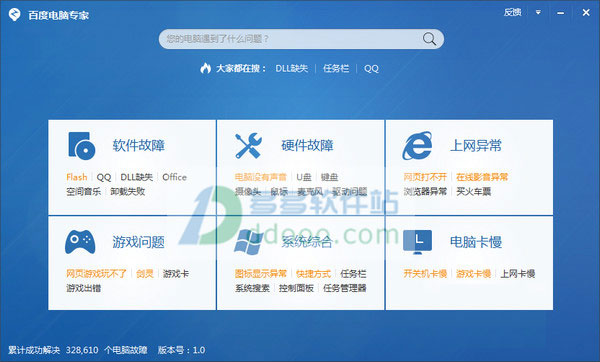The height and width of the screenshot is (362, 600).
Task: Click the 网页打不开 link
Action: coord(425,177)
